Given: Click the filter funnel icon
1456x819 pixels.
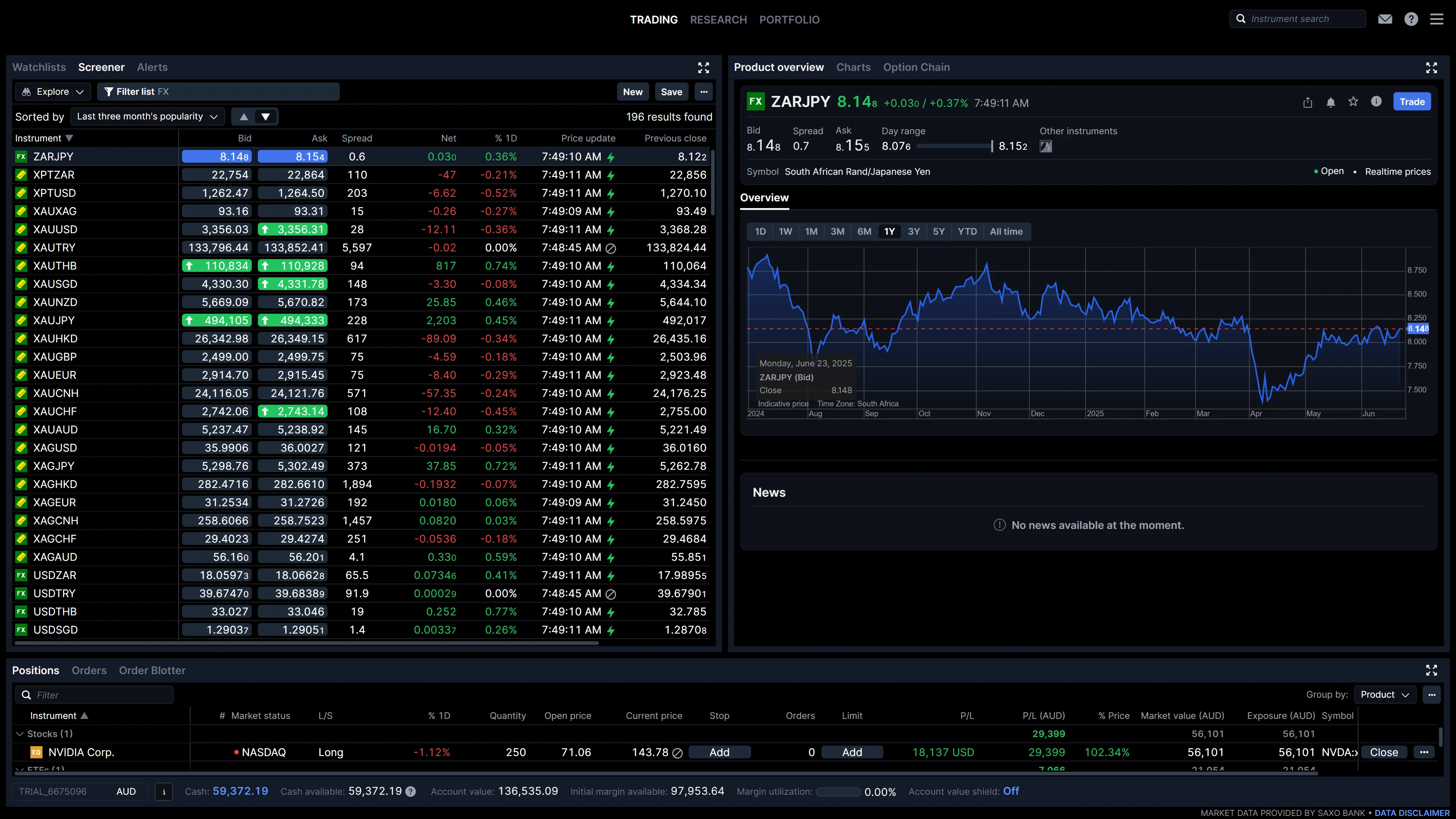Looking at the screenshot, I should (x=109, y=91).
